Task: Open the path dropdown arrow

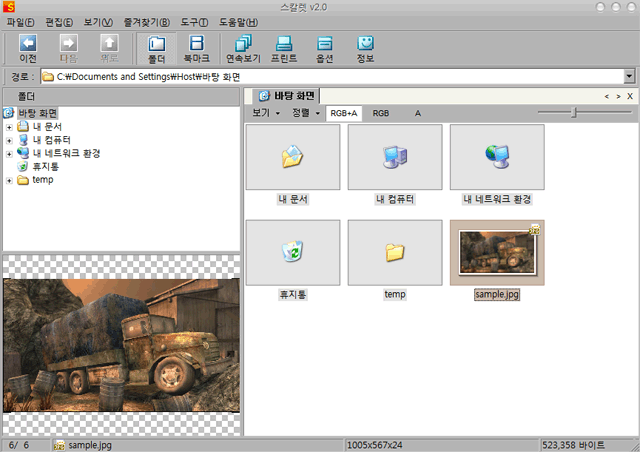Action: click(629, 76)
